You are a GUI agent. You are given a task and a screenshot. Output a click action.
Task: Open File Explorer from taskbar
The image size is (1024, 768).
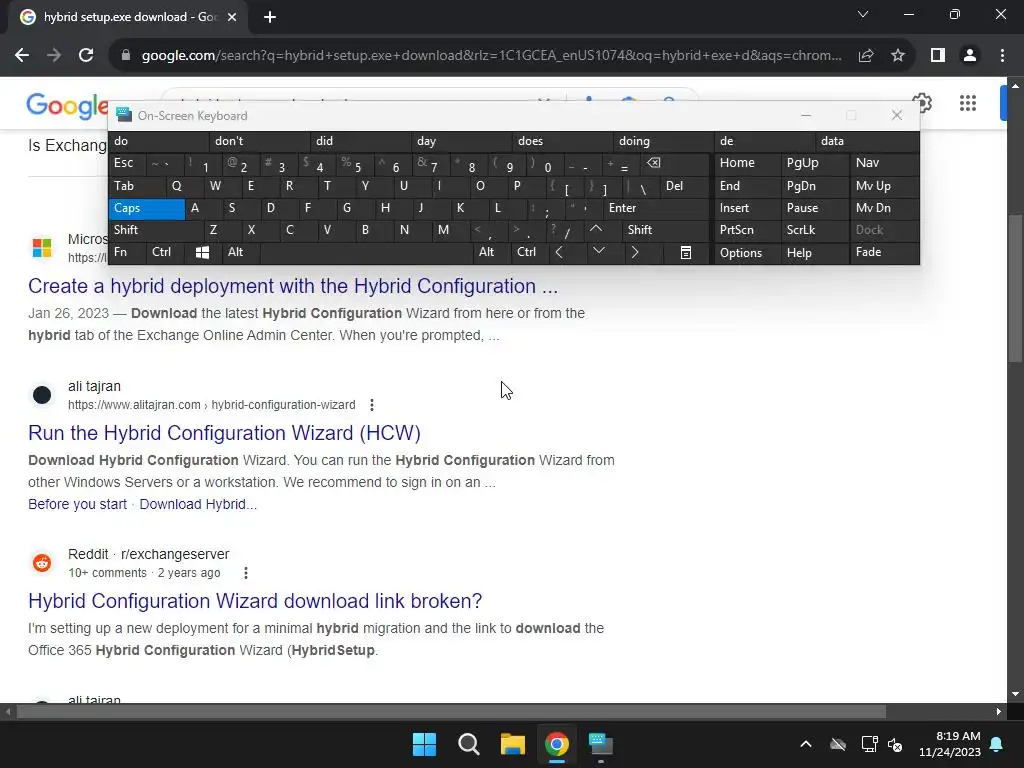click(513, 744)
